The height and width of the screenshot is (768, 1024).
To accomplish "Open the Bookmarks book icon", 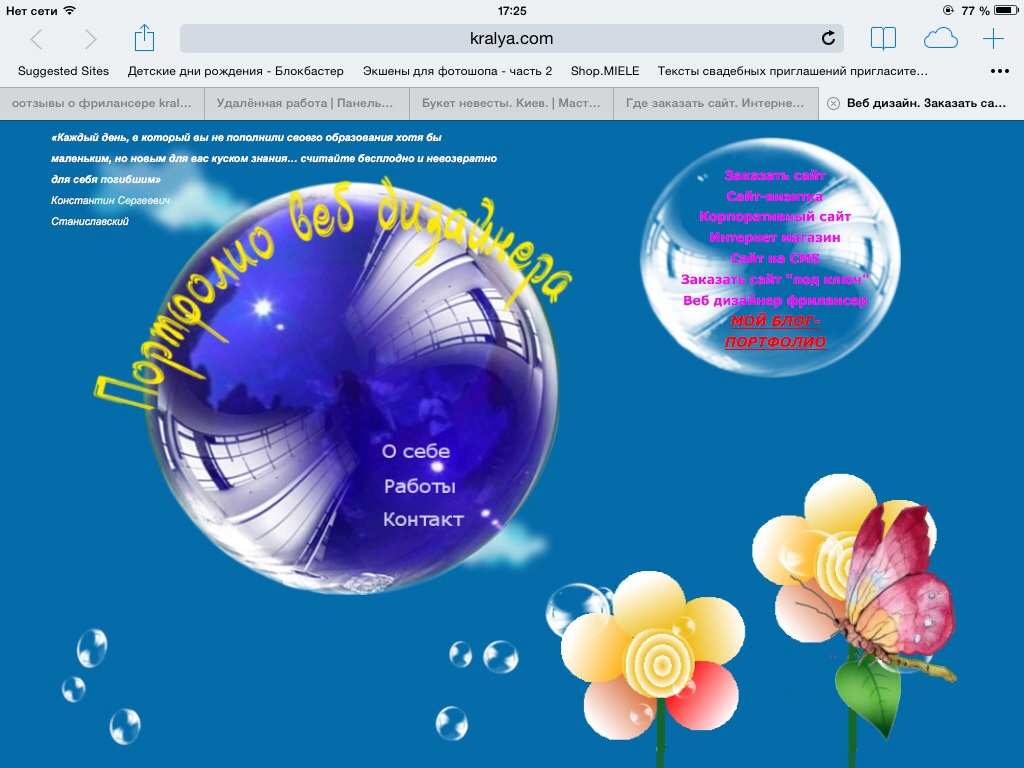I will (883, 39).
